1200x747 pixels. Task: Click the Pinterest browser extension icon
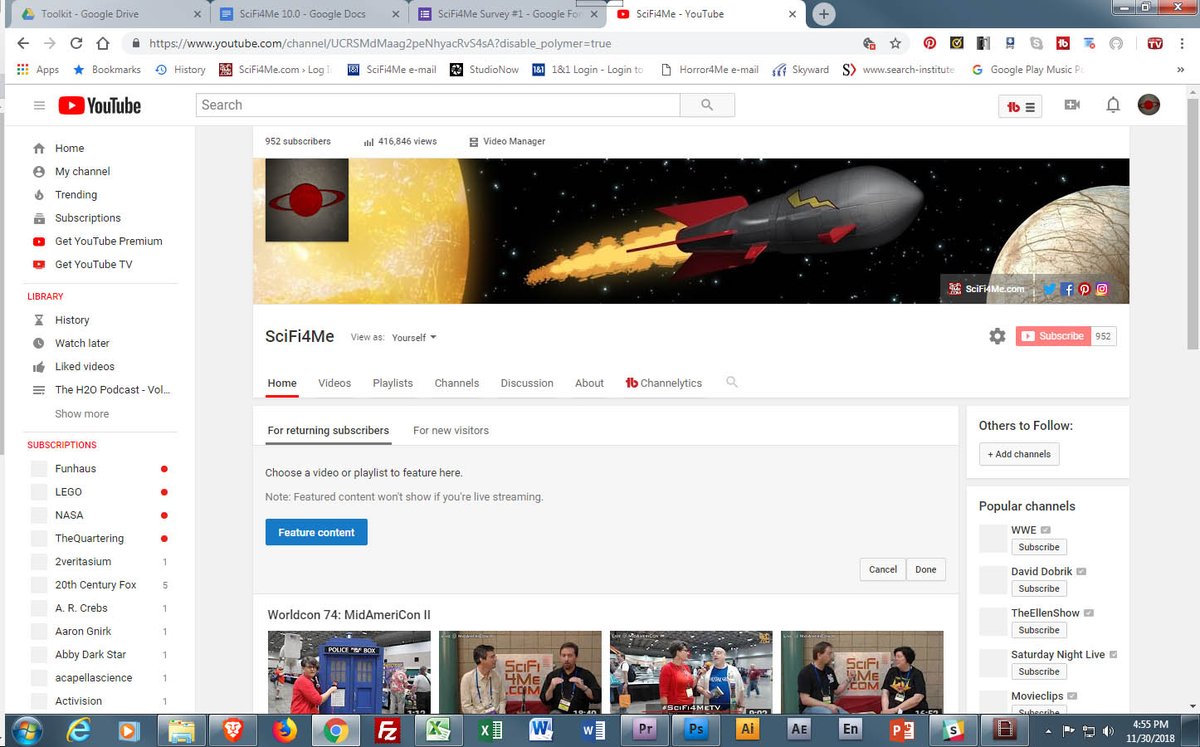click(x=930, y=43)
